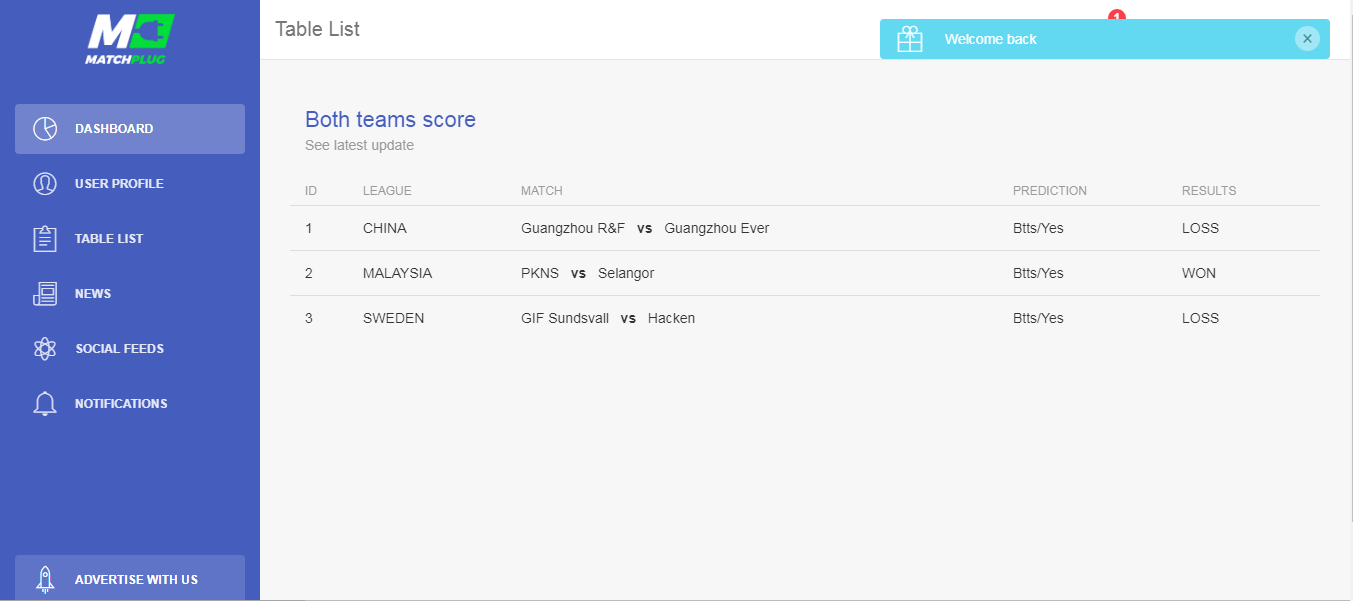Click the Selangor team name
Viewport: 1353px width, 601px height.
pos(626,273)
